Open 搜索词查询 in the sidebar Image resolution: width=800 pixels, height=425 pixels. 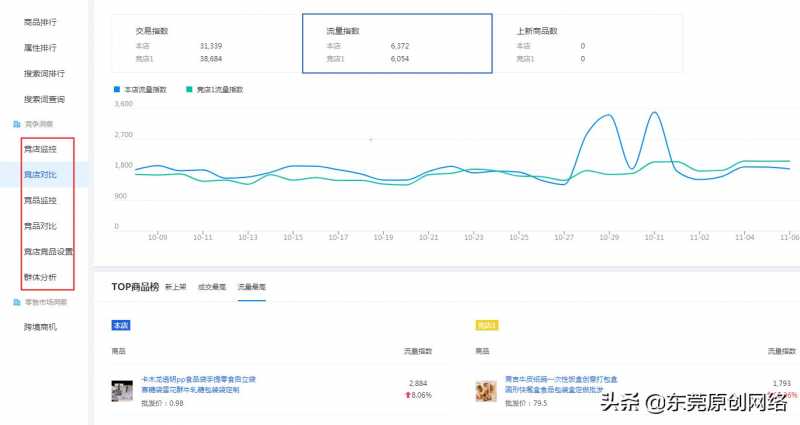pyautogui.click(x=44, y=99)
